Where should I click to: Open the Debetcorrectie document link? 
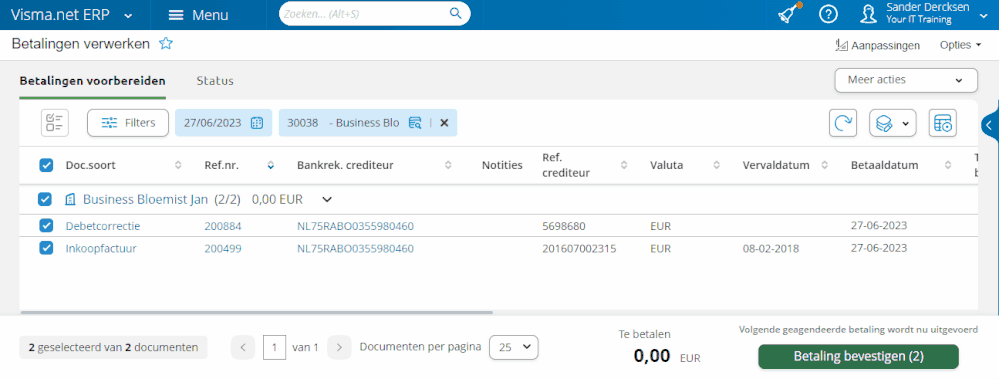point(103,226)
